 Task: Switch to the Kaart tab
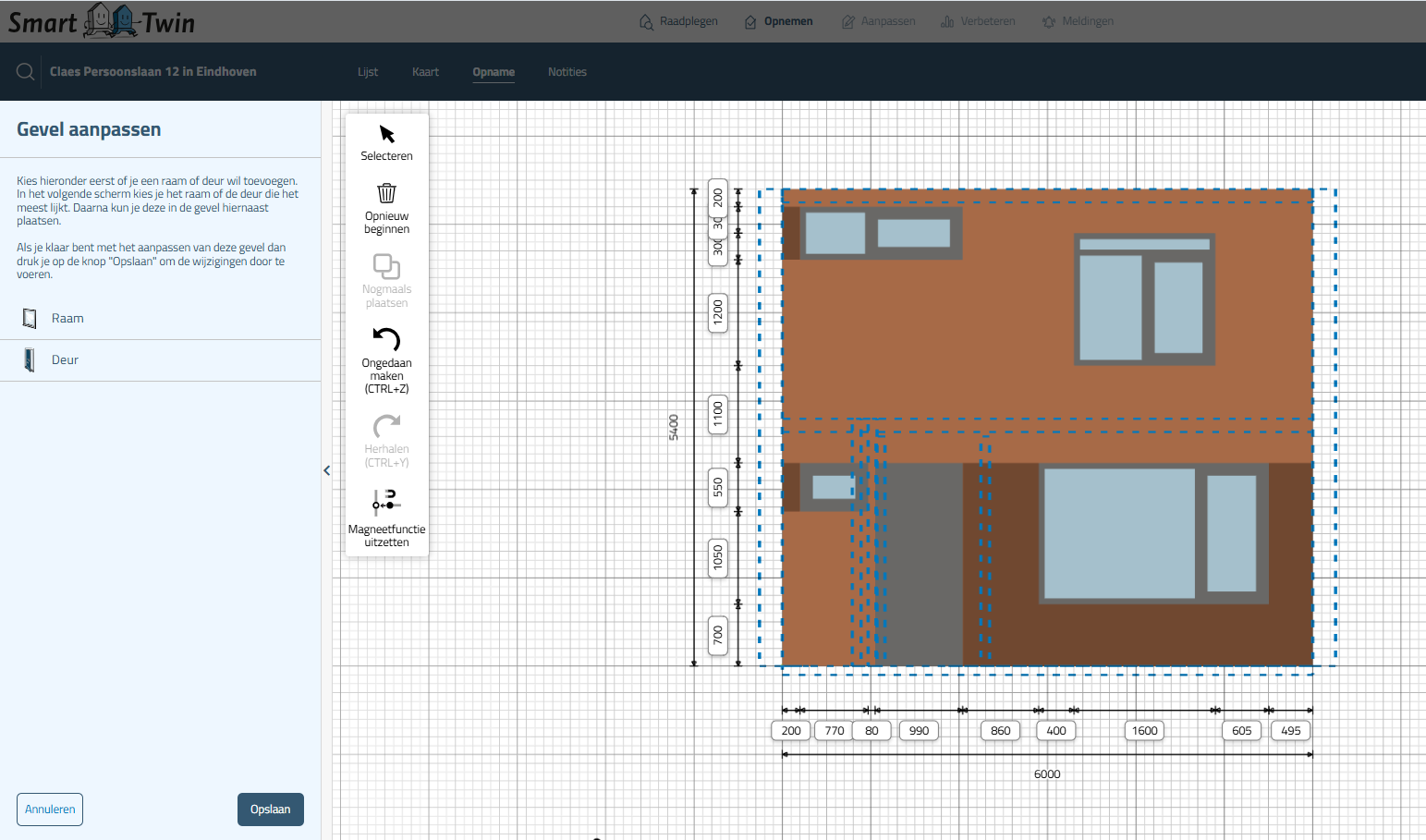(425, 72)
